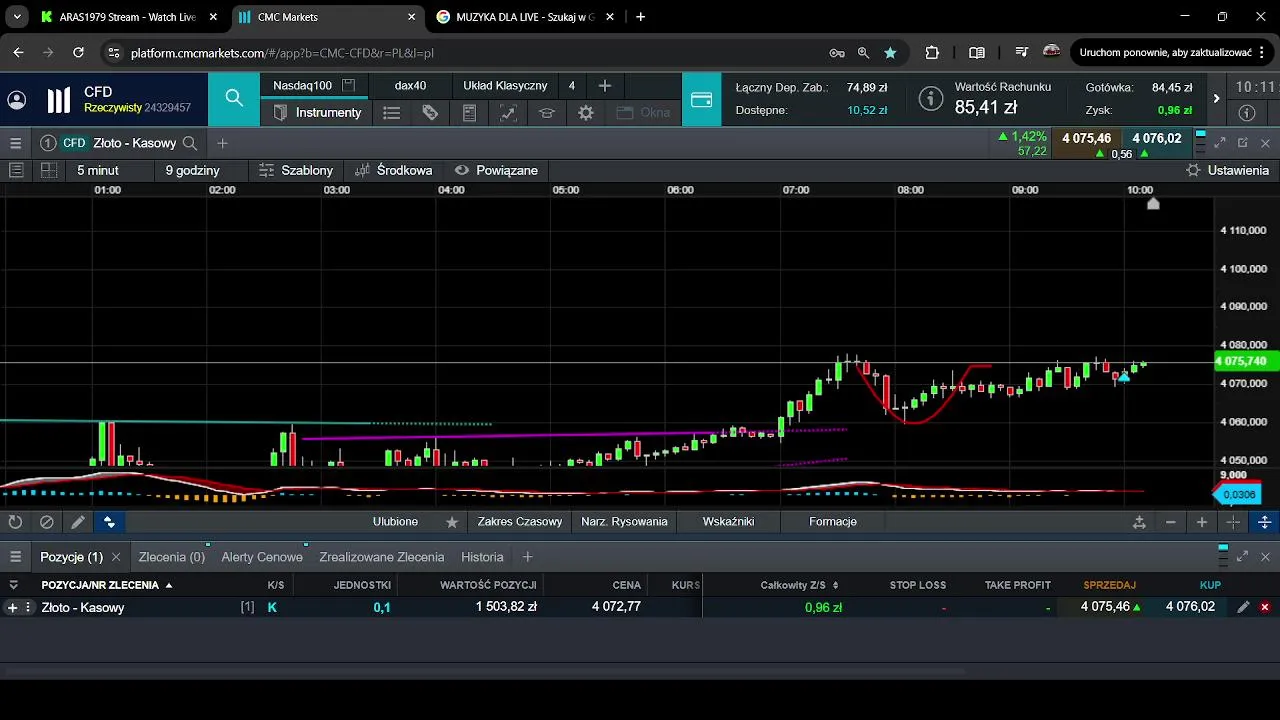Open the education graduation cap icon
Screen dimensions: 1280x720
pyautogui.click(x=547, y=113)
